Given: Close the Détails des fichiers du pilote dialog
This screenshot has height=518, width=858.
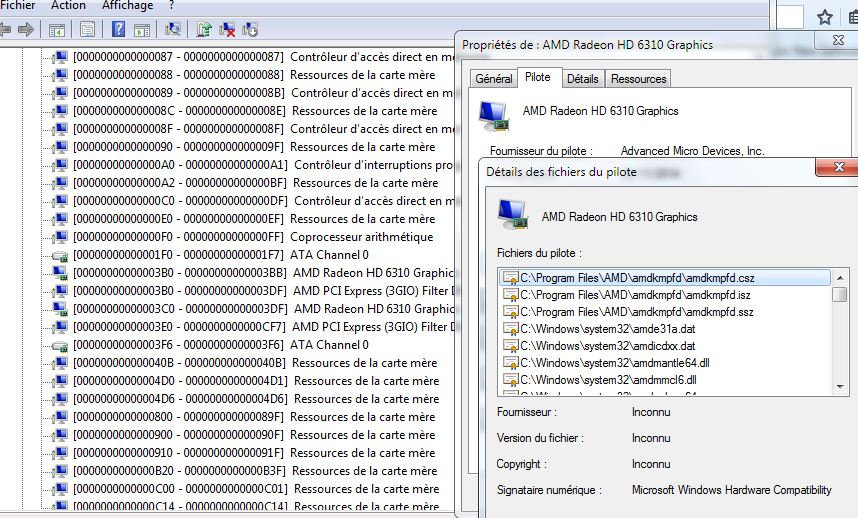Looking at the screenshot, I should click(838, 167).
